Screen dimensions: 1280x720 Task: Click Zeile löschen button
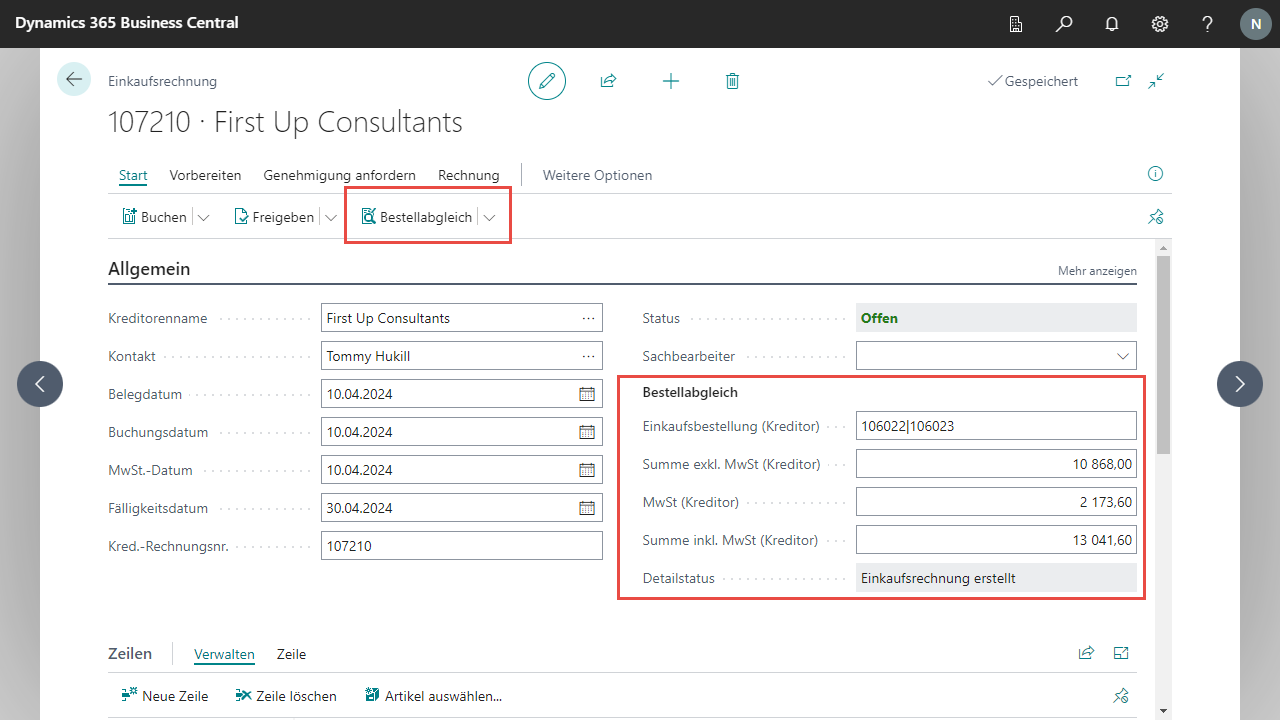286,696
